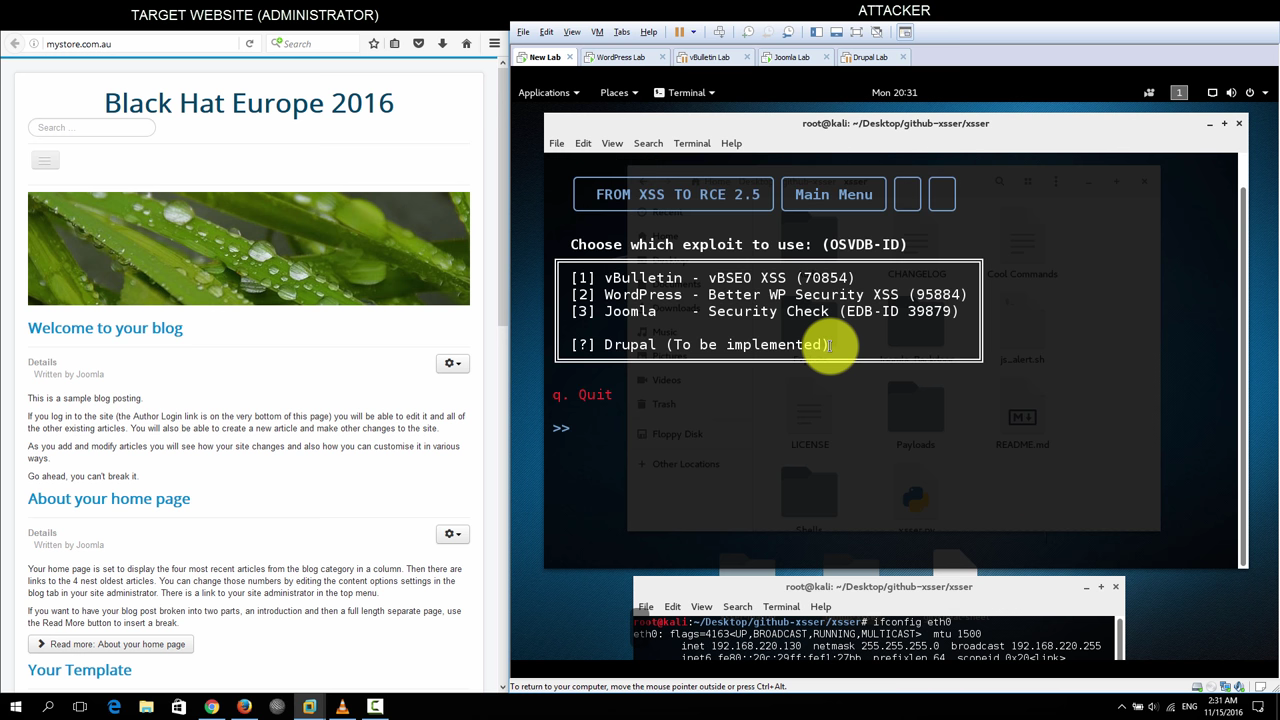Open the VMware Edit menu
Viewport: 1280px width, 720px height.
(547, 32)
